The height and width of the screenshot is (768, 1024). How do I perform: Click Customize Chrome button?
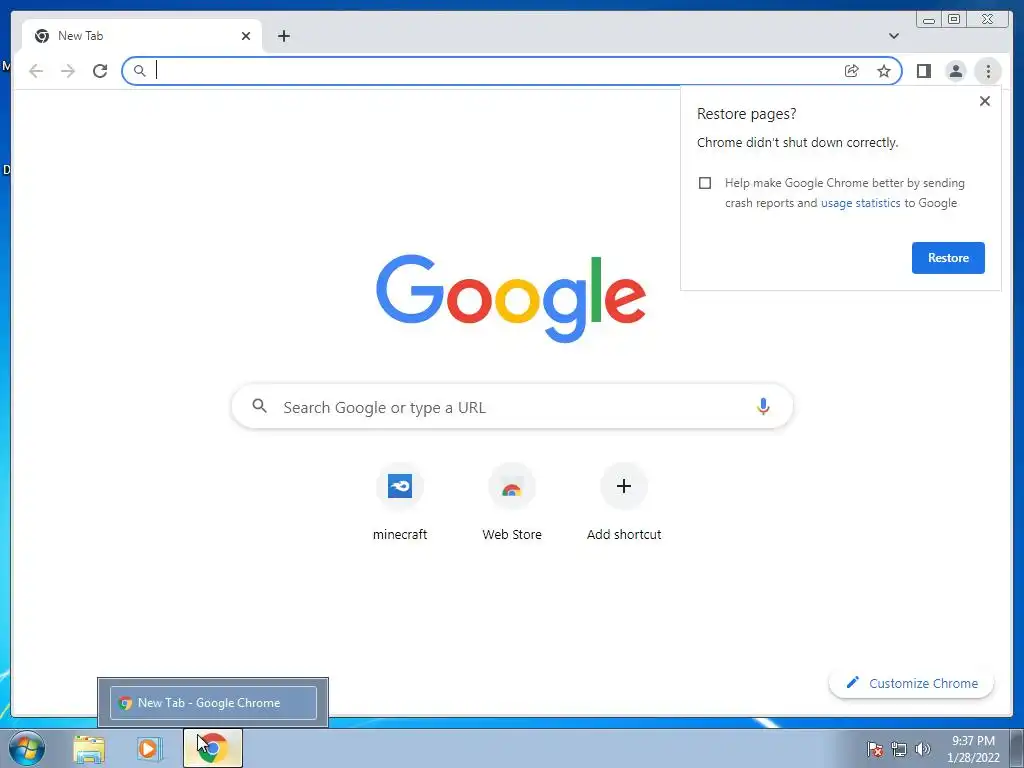coord(912,683)
